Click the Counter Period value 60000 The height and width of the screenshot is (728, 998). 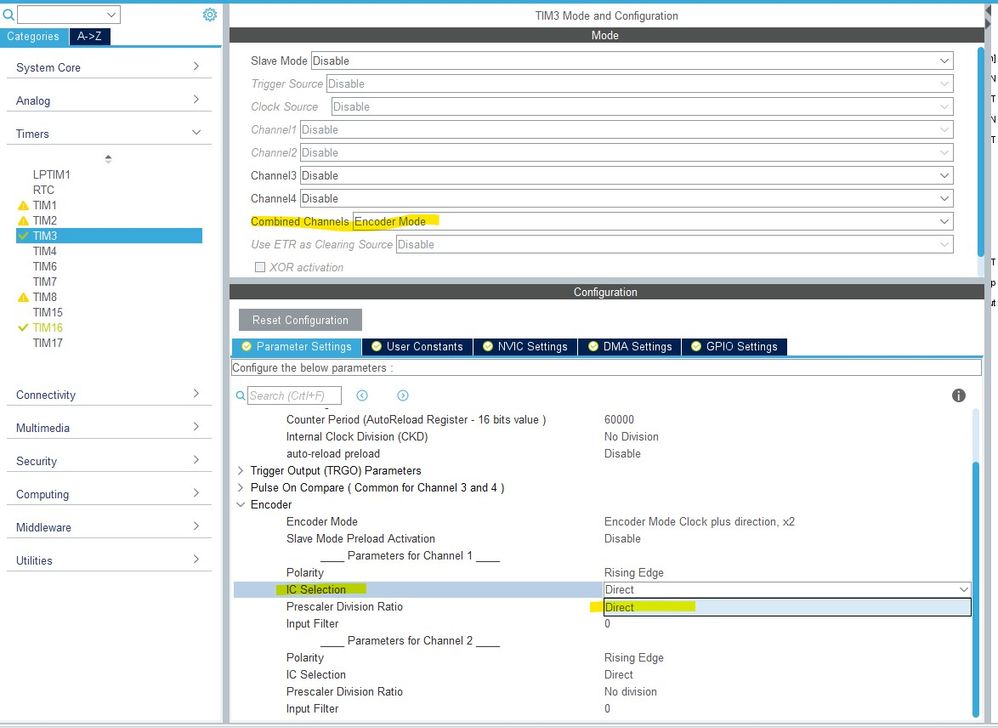619,419
